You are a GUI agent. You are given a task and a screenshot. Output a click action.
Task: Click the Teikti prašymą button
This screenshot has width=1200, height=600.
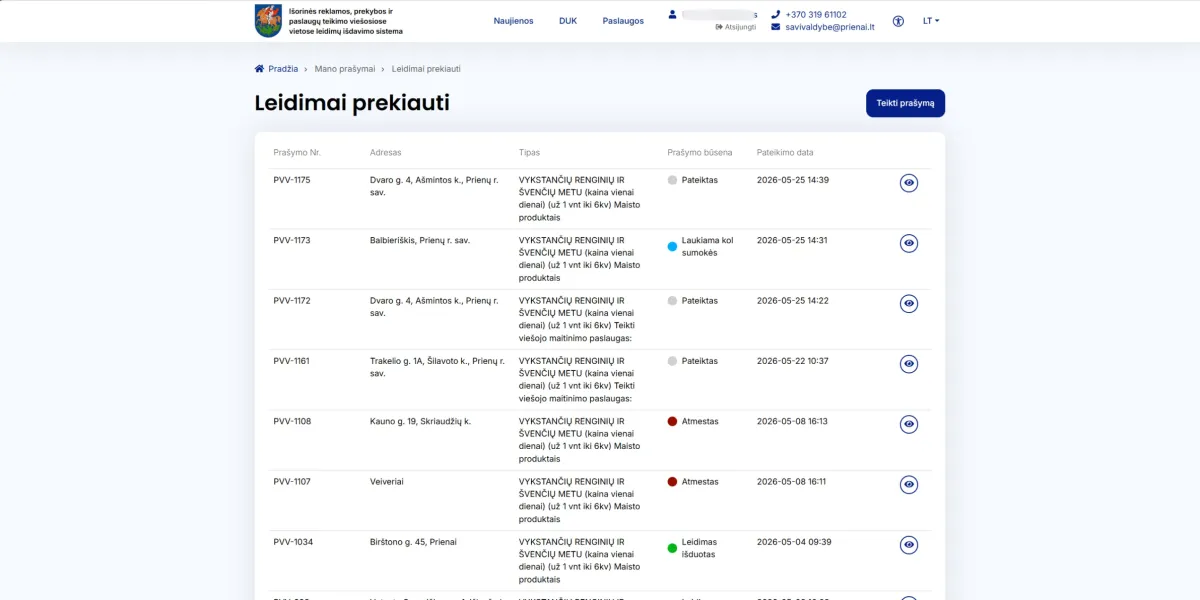tap(905, 103)
